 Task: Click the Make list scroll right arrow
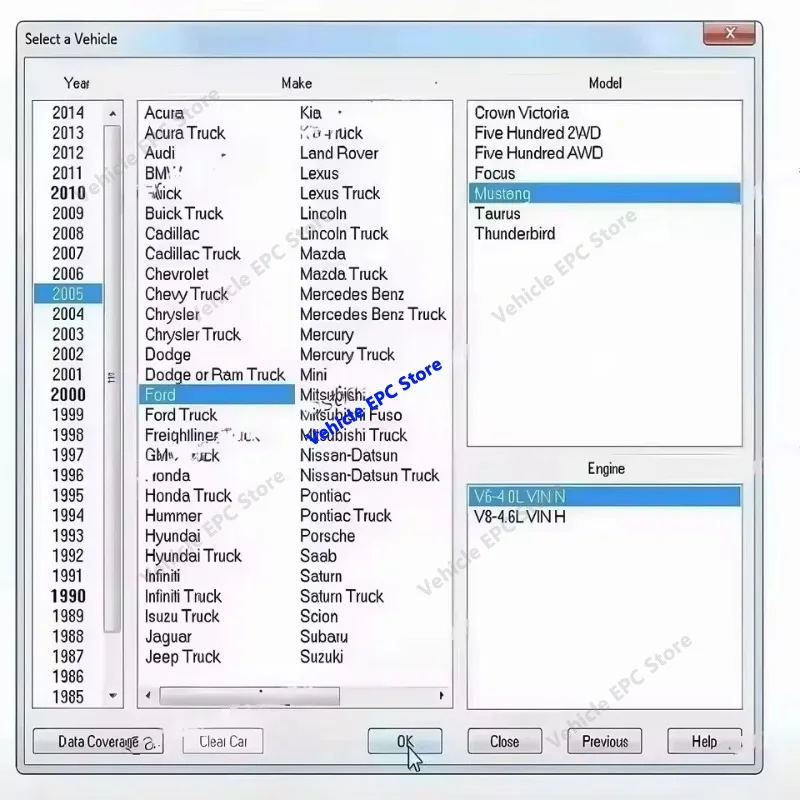(441, 695)
